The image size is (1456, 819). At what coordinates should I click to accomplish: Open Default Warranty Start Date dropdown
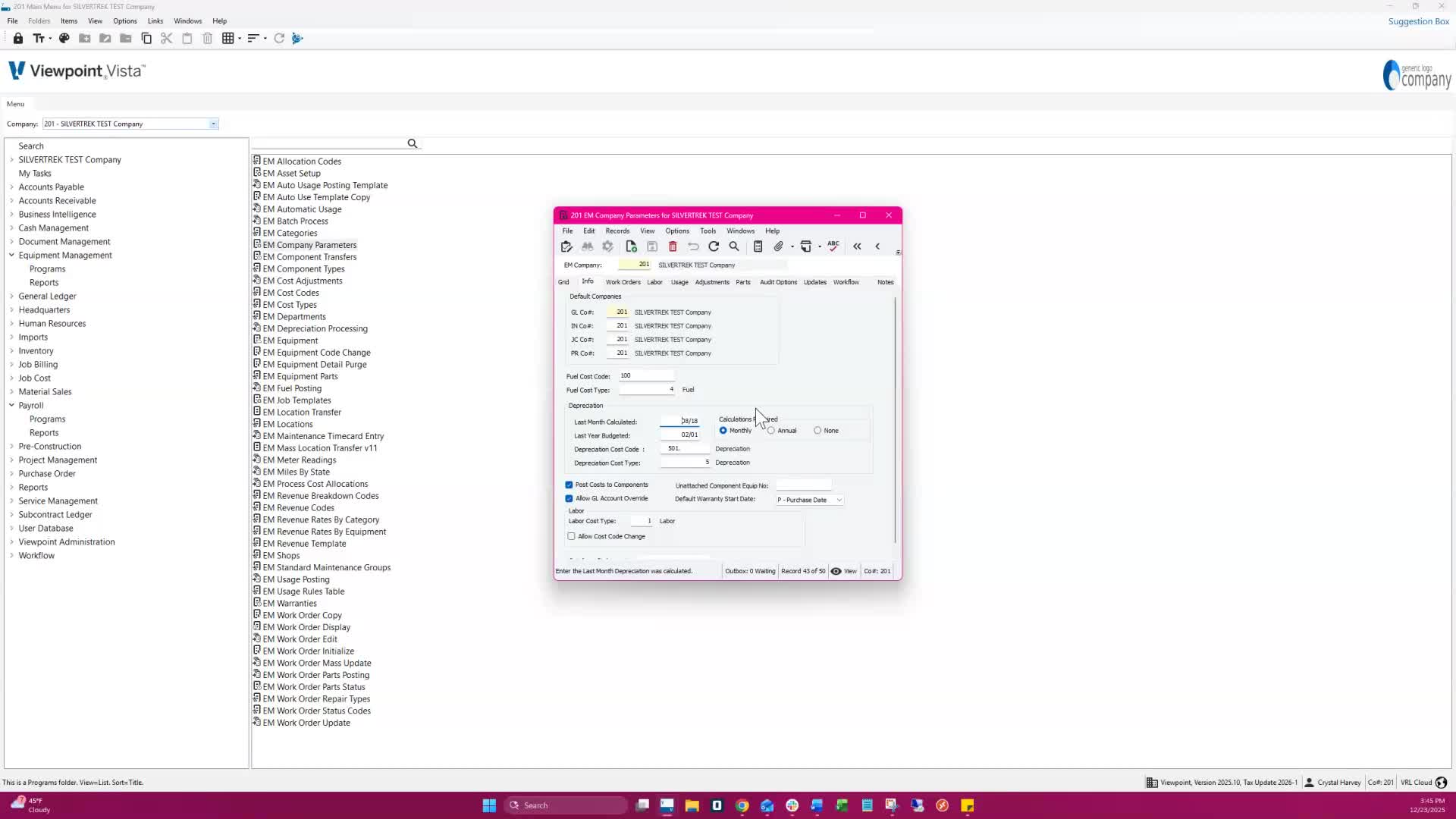tap(839, 500)
